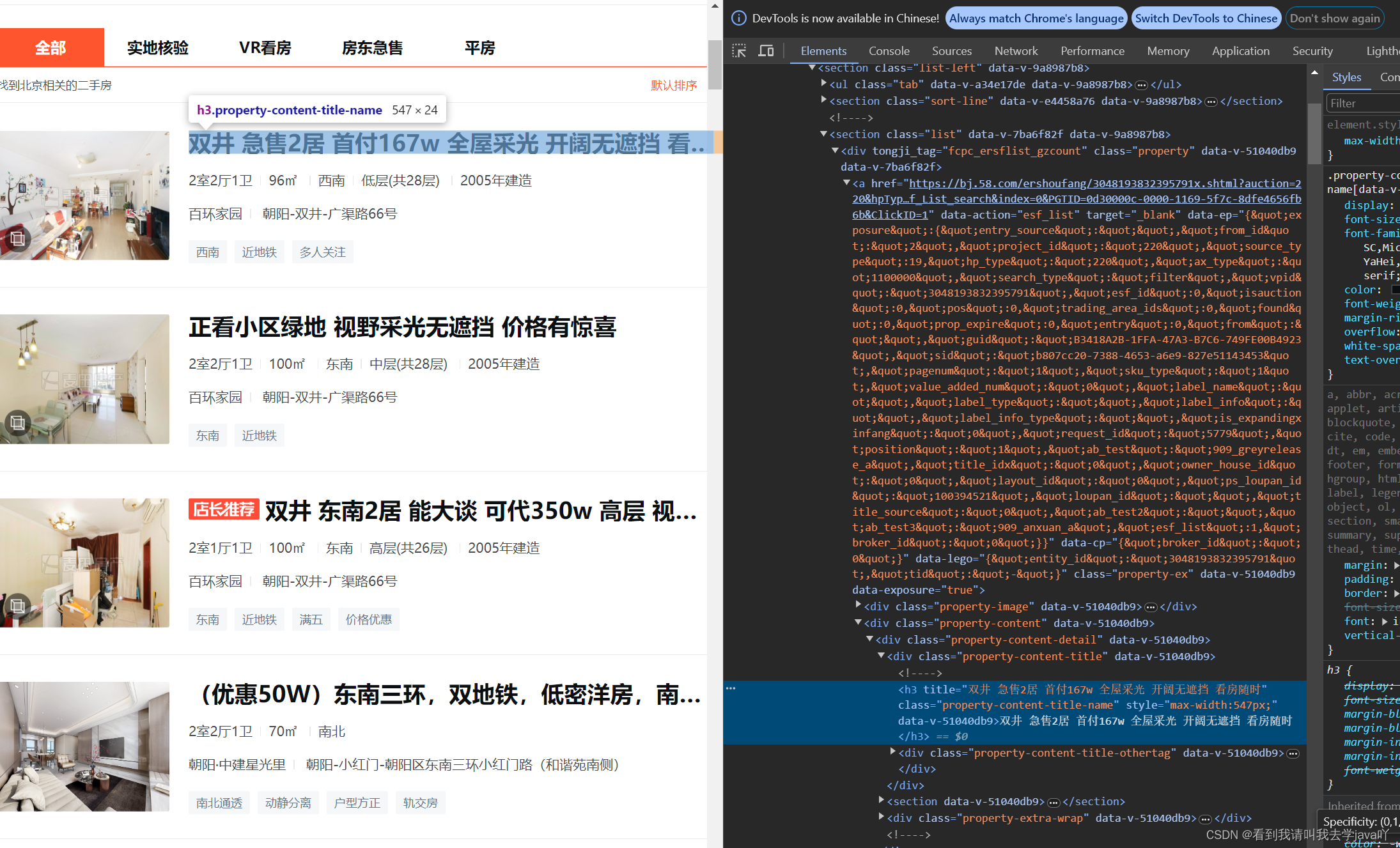
Task: Click the Performance panel icon
Action: tap(1093, 51)
